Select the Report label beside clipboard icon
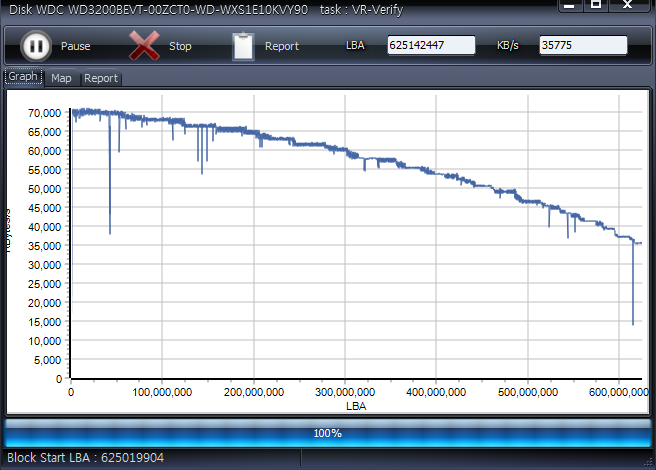 [x=281, y=47]
